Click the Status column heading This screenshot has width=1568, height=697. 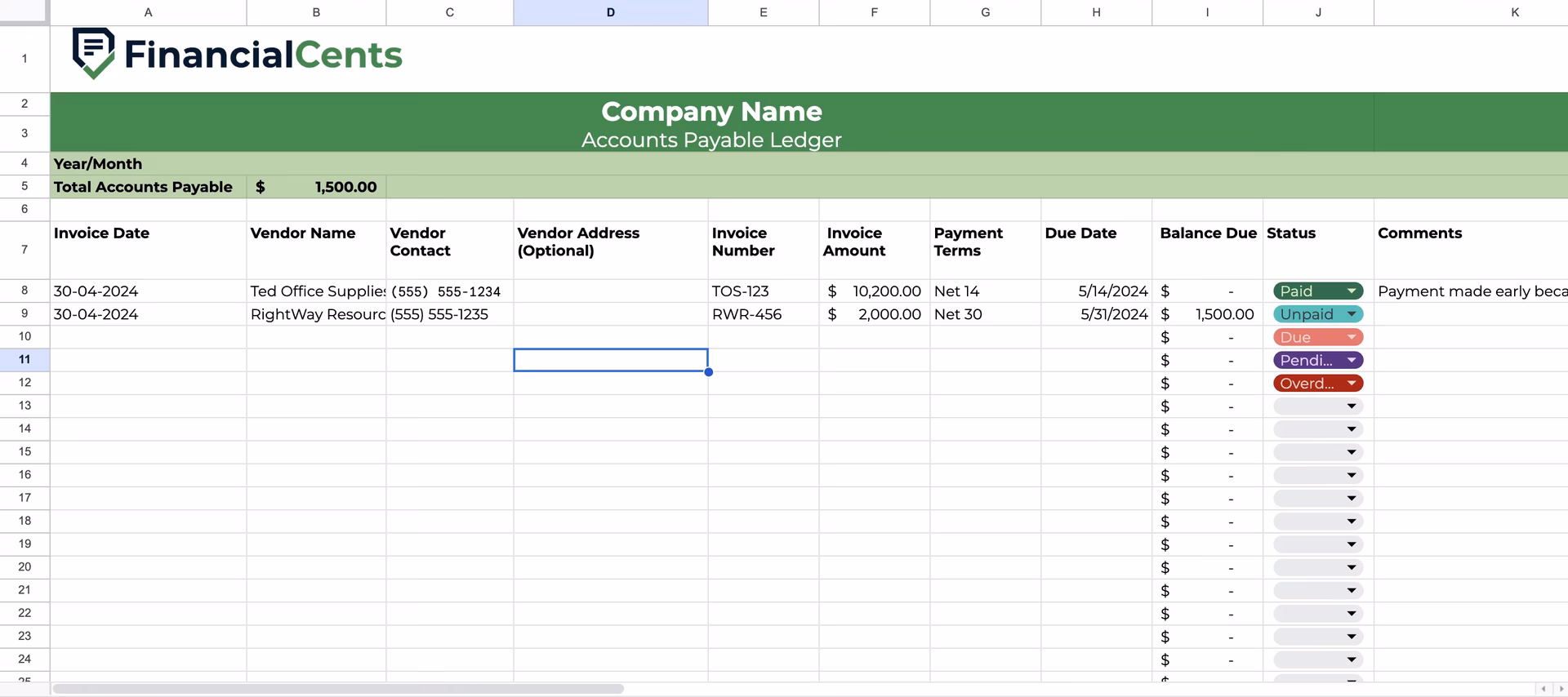[1291, 233]
